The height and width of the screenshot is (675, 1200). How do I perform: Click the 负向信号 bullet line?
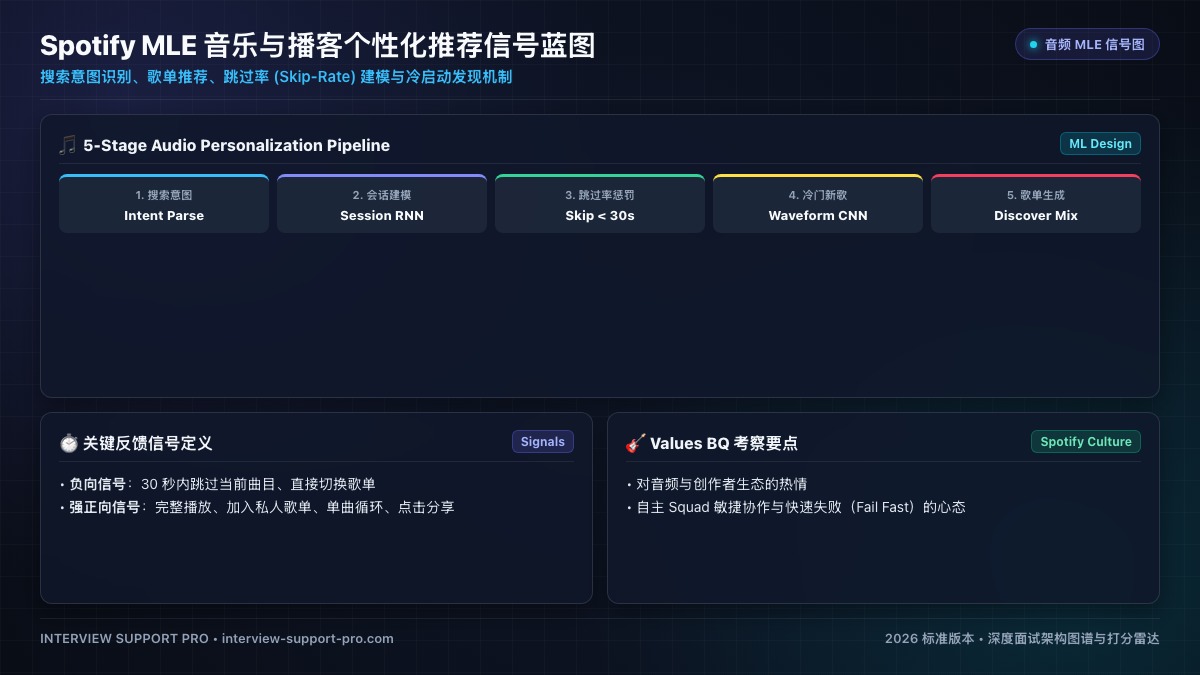pos(217,484)
